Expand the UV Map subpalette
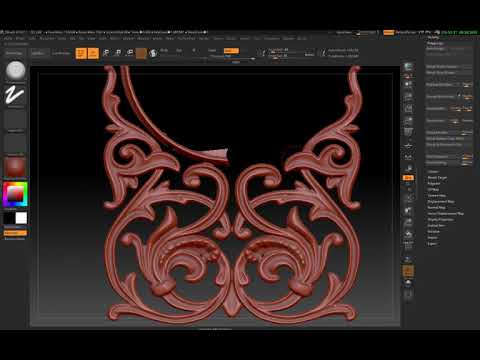The width and height of the screenshot is (480, 360). tap(433, 190)
